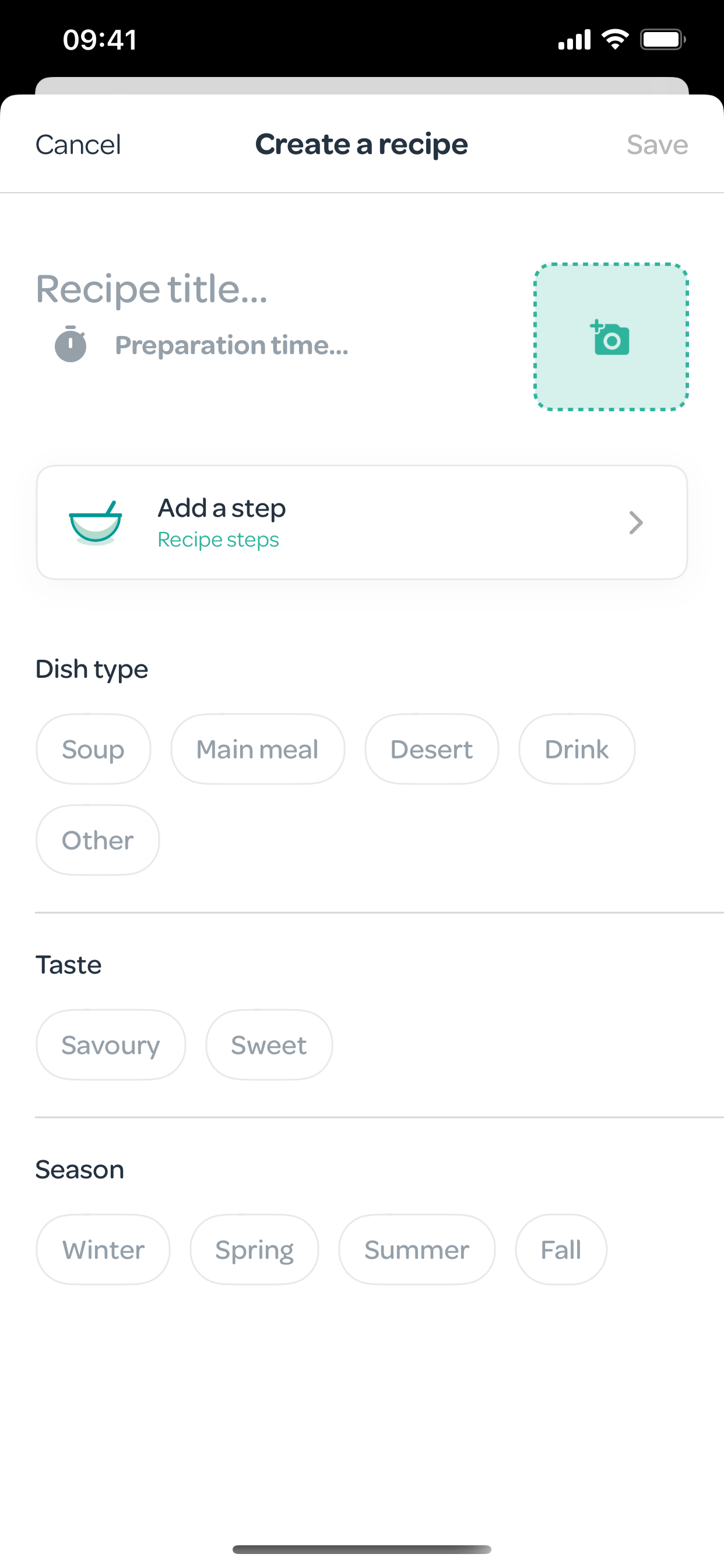Pick Other dish type chip
This screenshot has height=1568, width=724.
pyautogui.click(x=97, y=840)
